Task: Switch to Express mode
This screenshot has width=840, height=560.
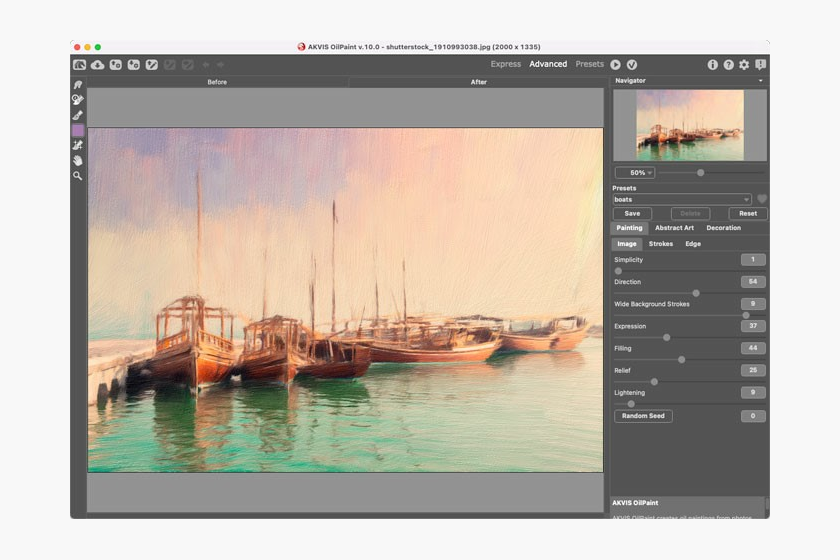Action: coord(506,64)
